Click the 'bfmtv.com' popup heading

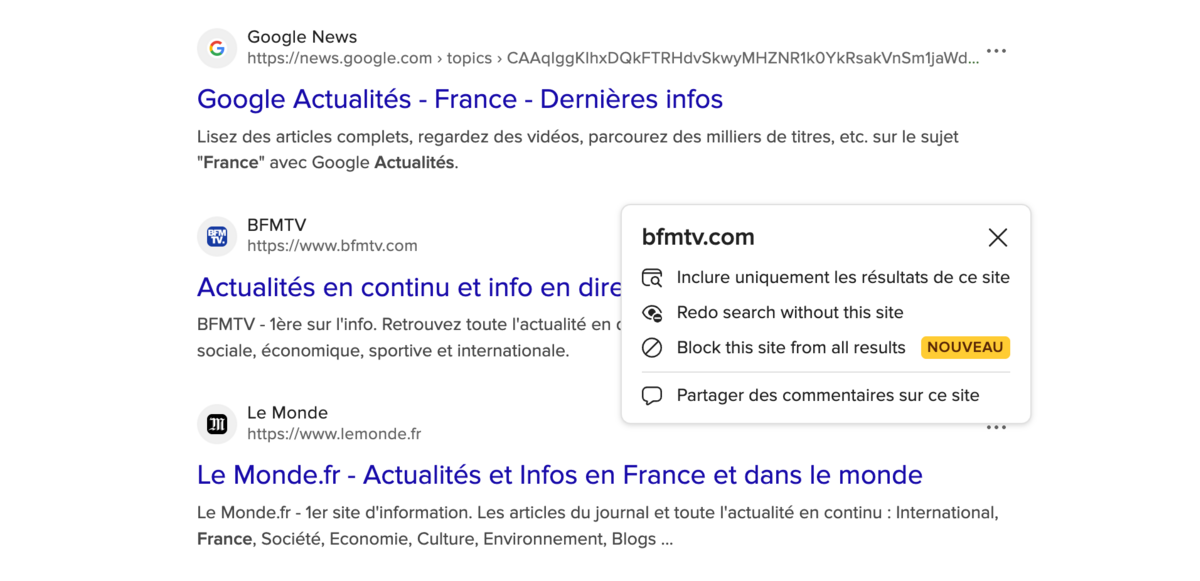698,237
